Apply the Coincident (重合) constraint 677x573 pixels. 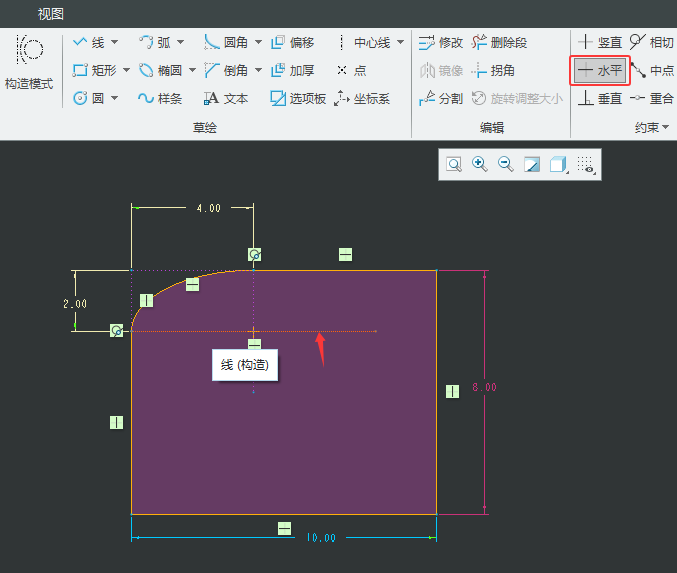coord(652,98)
